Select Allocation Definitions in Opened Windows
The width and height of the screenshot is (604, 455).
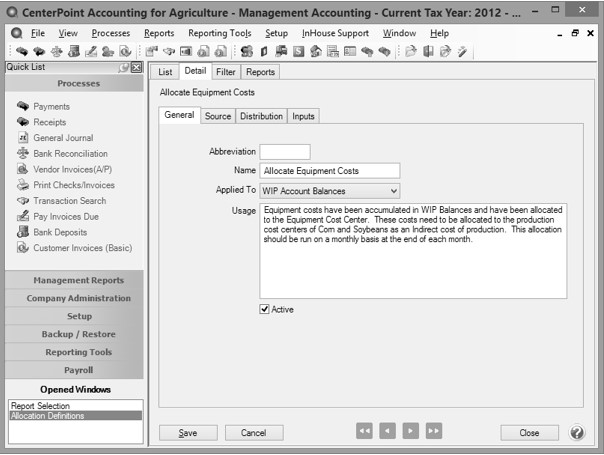tap(76, 416)
